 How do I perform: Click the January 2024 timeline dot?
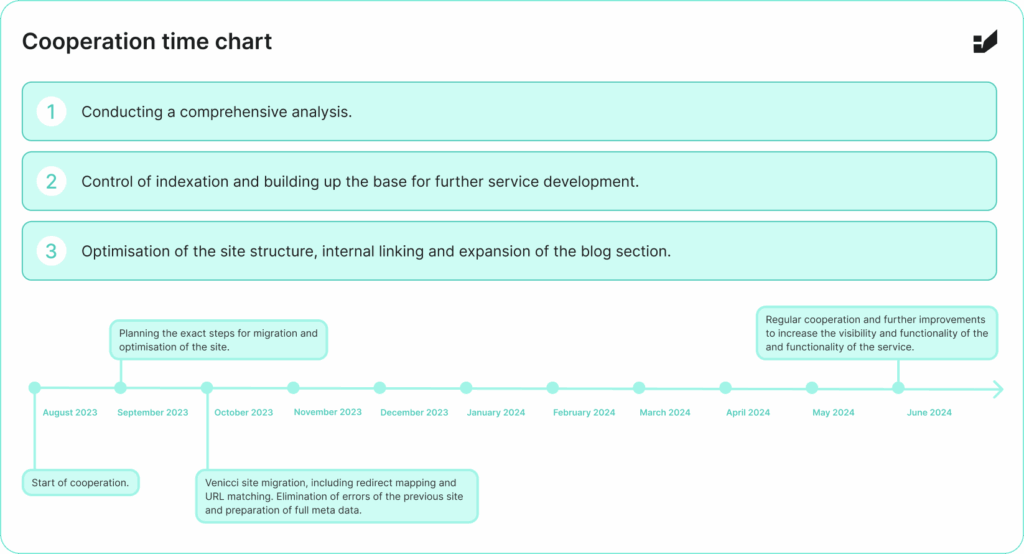[466, 388]
